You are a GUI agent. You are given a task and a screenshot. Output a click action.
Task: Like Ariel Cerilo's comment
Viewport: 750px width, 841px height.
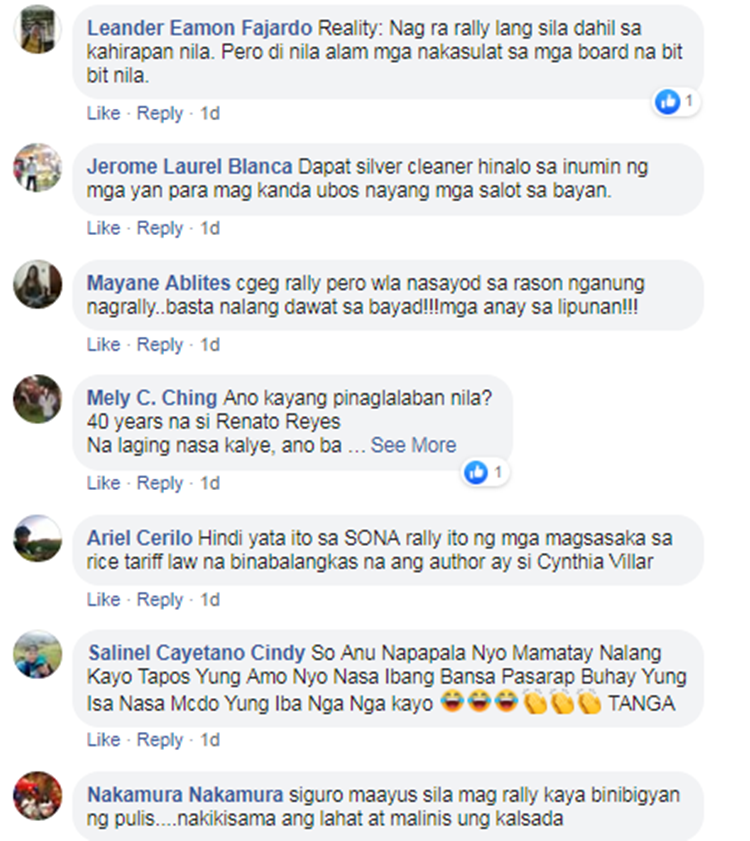click(104, 599)
